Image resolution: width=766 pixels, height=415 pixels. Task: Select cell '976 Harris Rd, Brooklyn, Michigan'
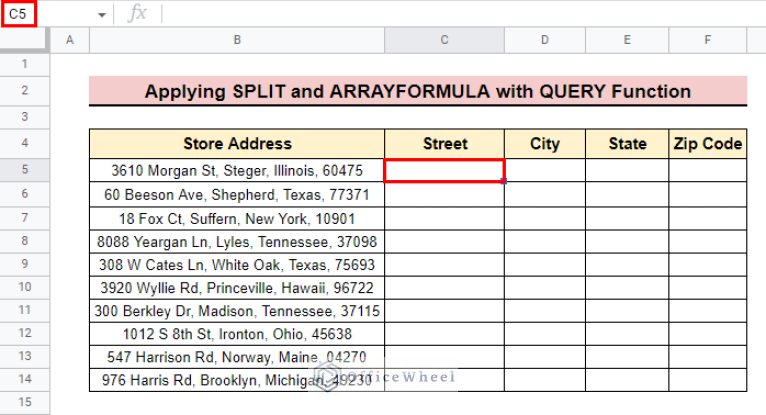pos(237,380)
